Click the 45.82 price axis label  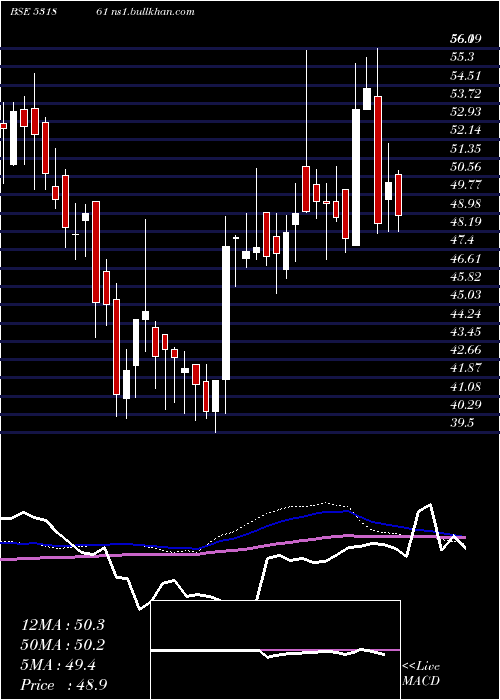click(465, 276)
